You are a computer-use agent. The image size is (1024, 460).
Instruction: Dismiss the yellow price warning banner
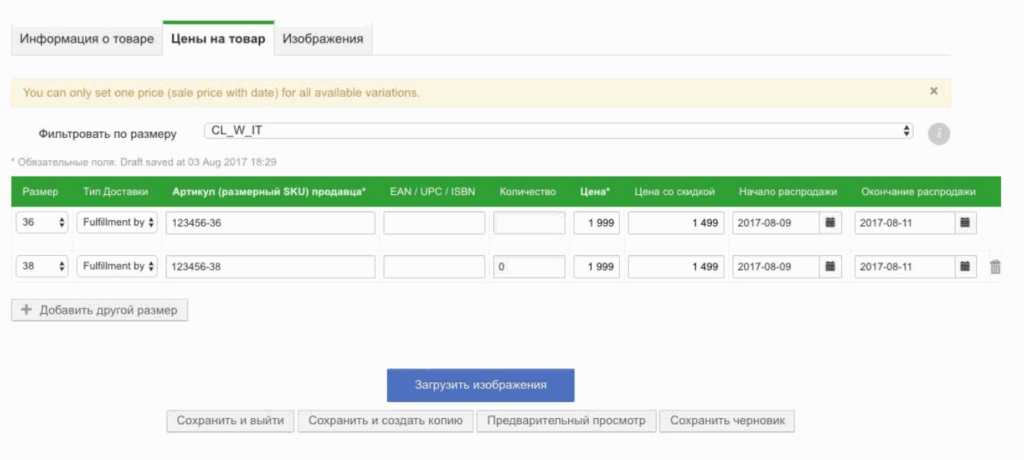tap(933, 91)
